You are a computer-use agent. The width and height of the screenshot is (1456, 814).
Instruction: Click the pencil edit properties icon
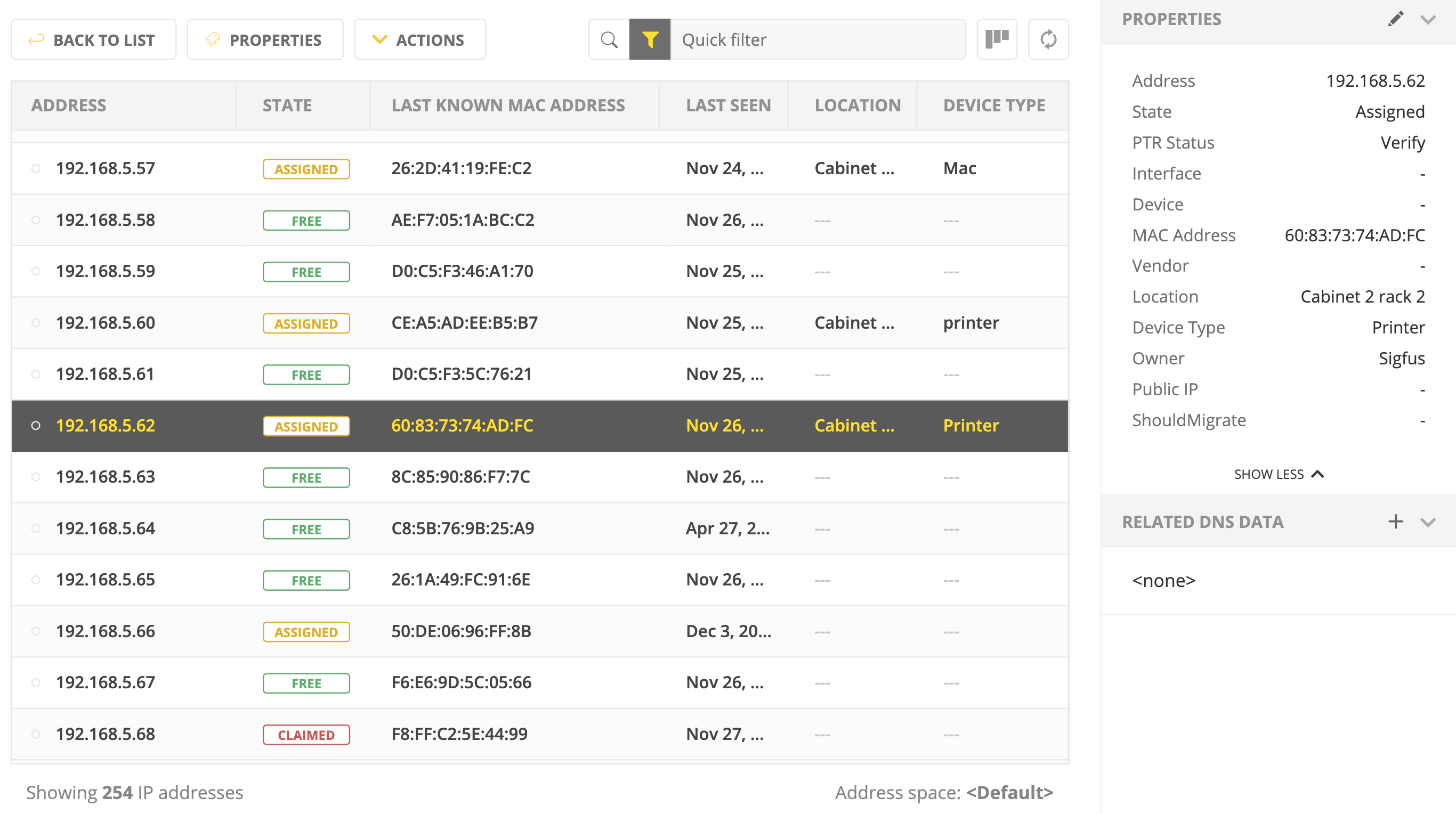point(1395,19)
